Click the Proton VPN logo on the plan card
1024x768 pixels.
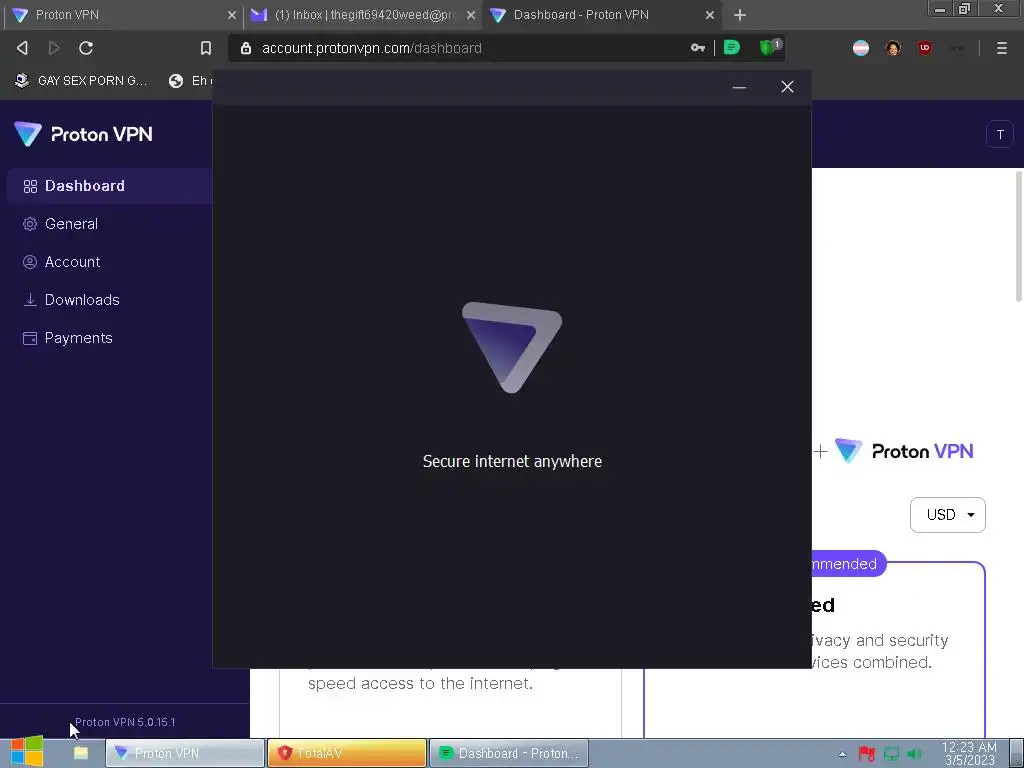coord(904,451)
